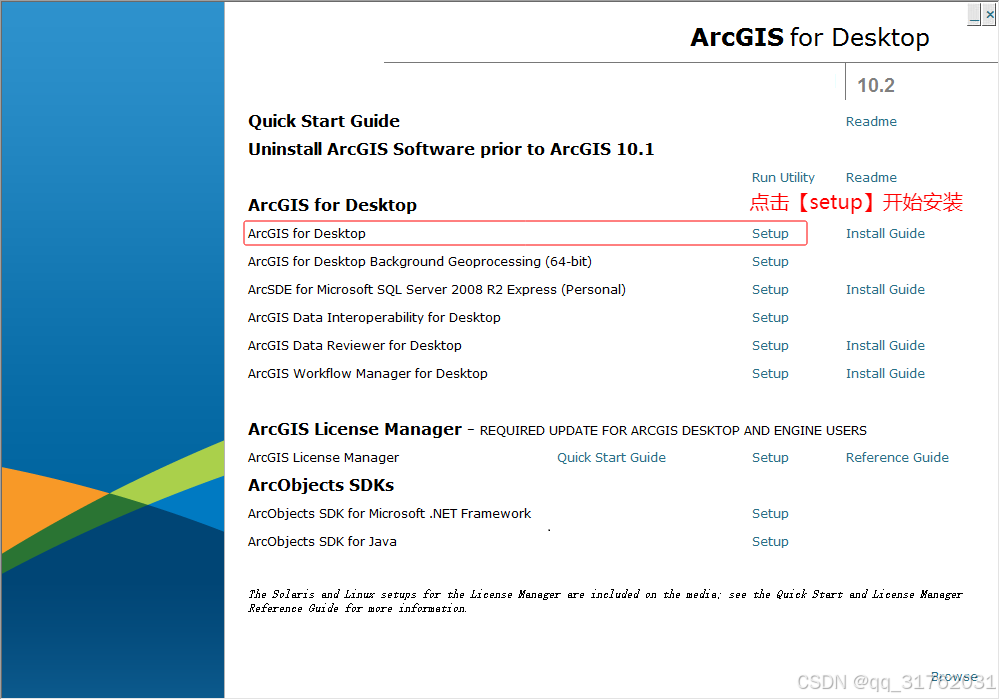Click the version number '10.2'
This screenshot has height=700, width=1000.
[876, 85]
